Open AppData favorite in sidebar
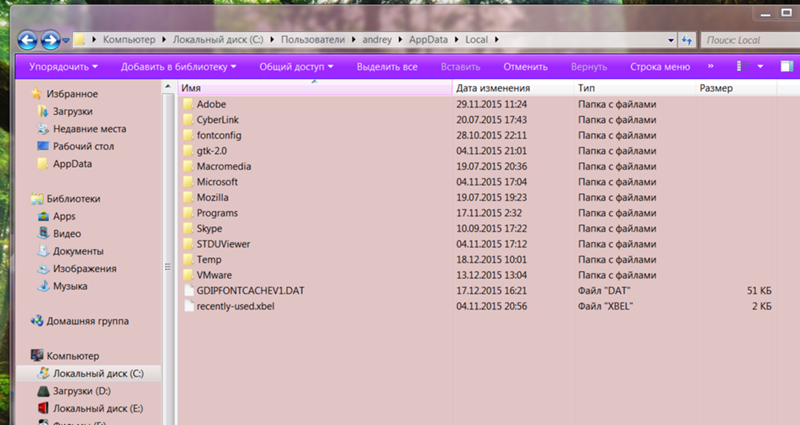This screenshot has width=800, height=425. pyautogui.click(x=72, y=164)
